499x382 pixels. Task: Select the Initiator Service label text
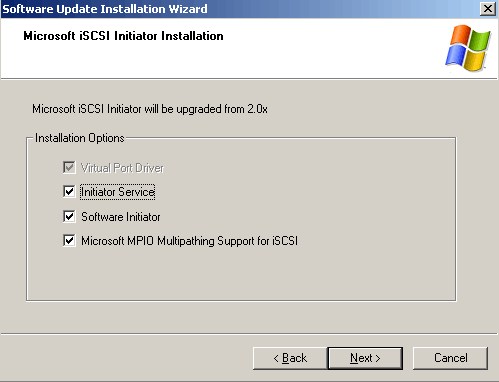click(x=118, y=192)
